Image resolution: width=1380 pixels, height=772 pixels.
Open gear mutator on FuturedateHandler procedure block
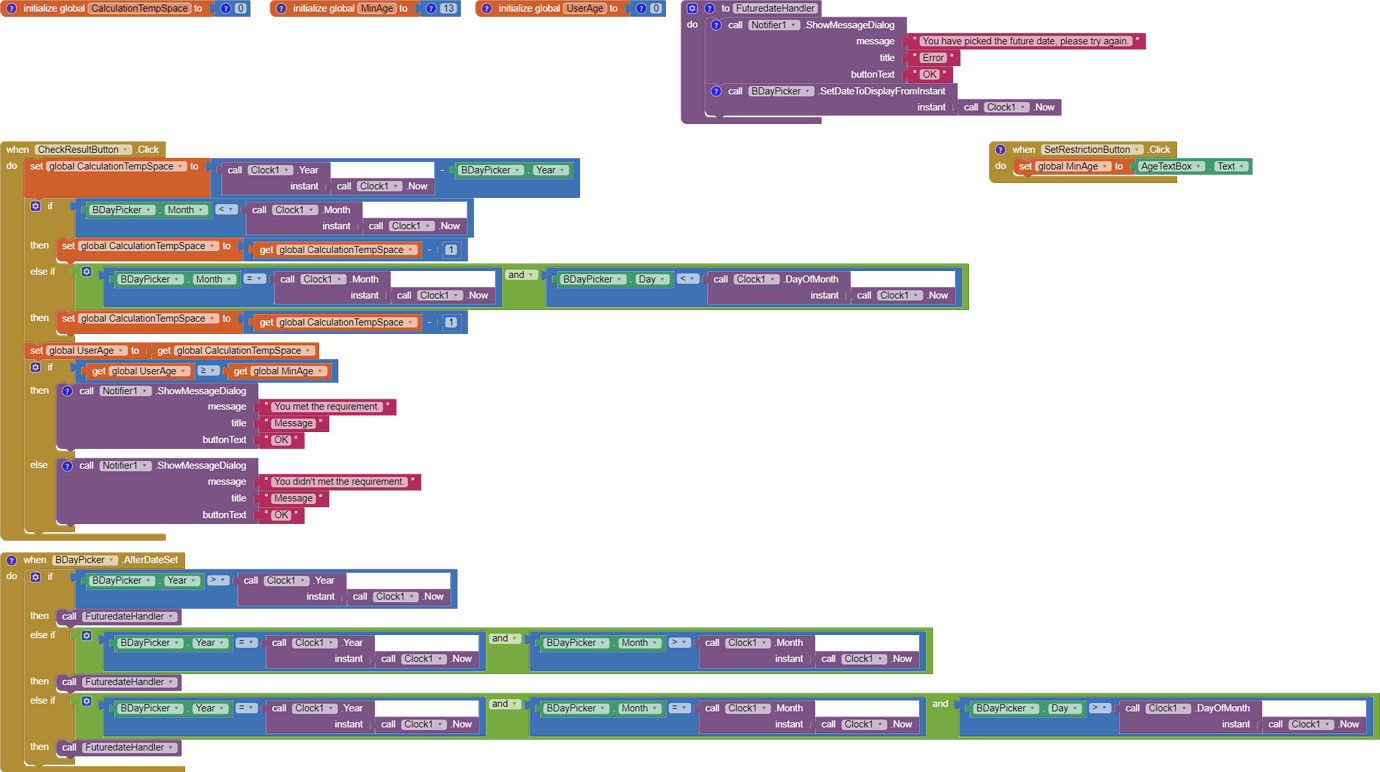tap(692, 8)
